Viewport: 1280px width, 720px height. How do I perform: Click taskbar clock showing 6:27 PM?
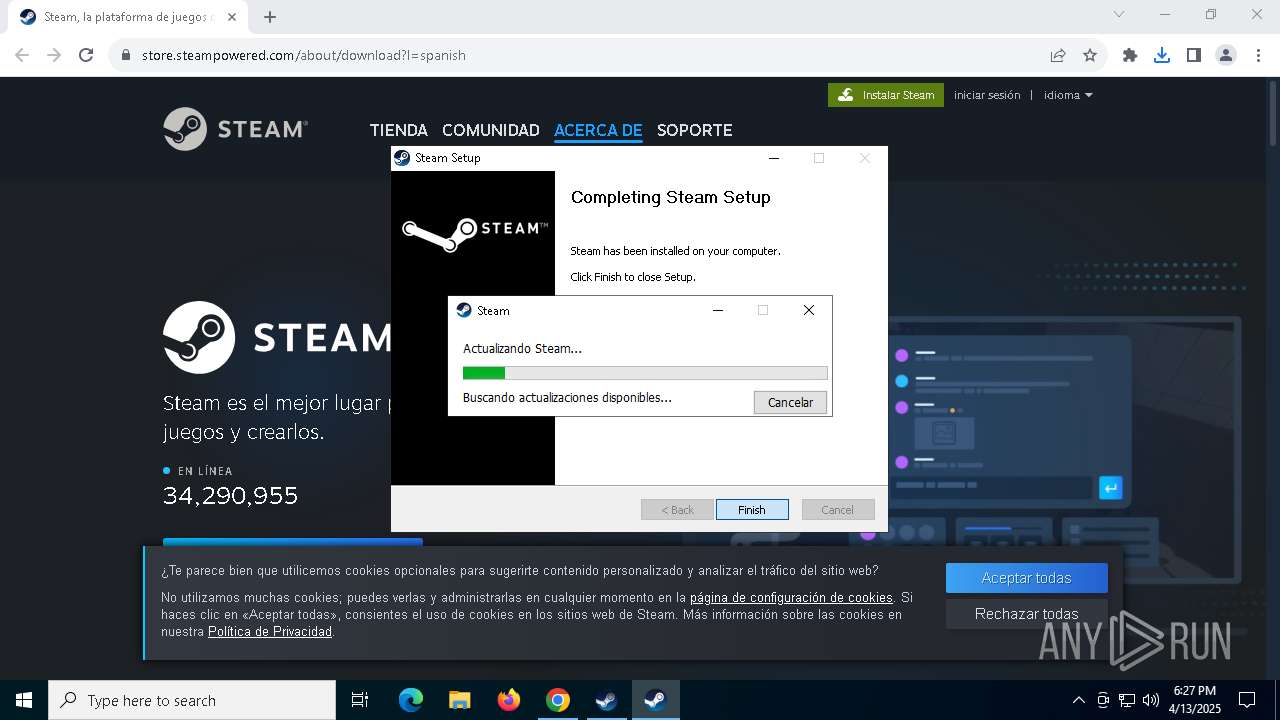click(x=1195, y=700)
